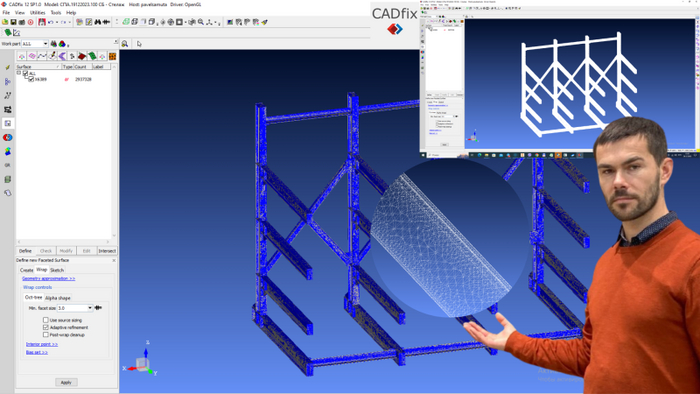This screenshot has width=700, height=394.
Task: Click the Count column header
Action: pos(83,66)
